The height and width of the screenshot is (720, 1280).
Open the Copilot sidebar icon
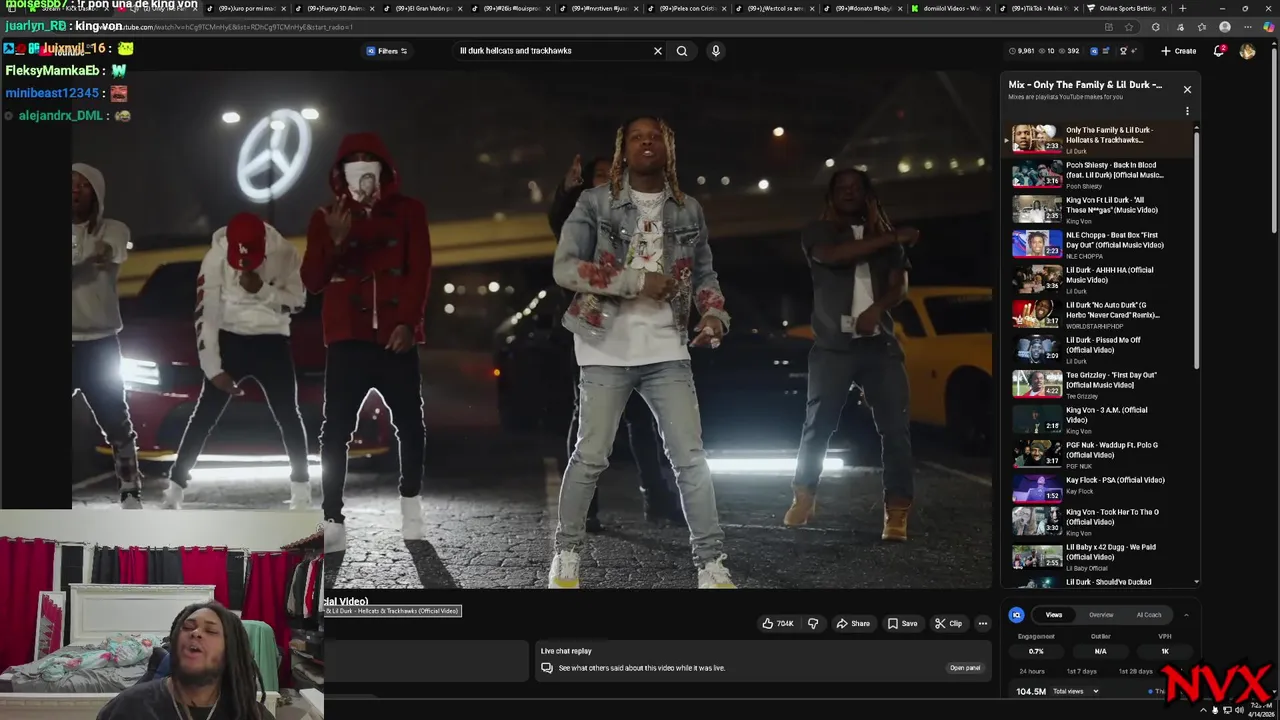point(1267,27)
